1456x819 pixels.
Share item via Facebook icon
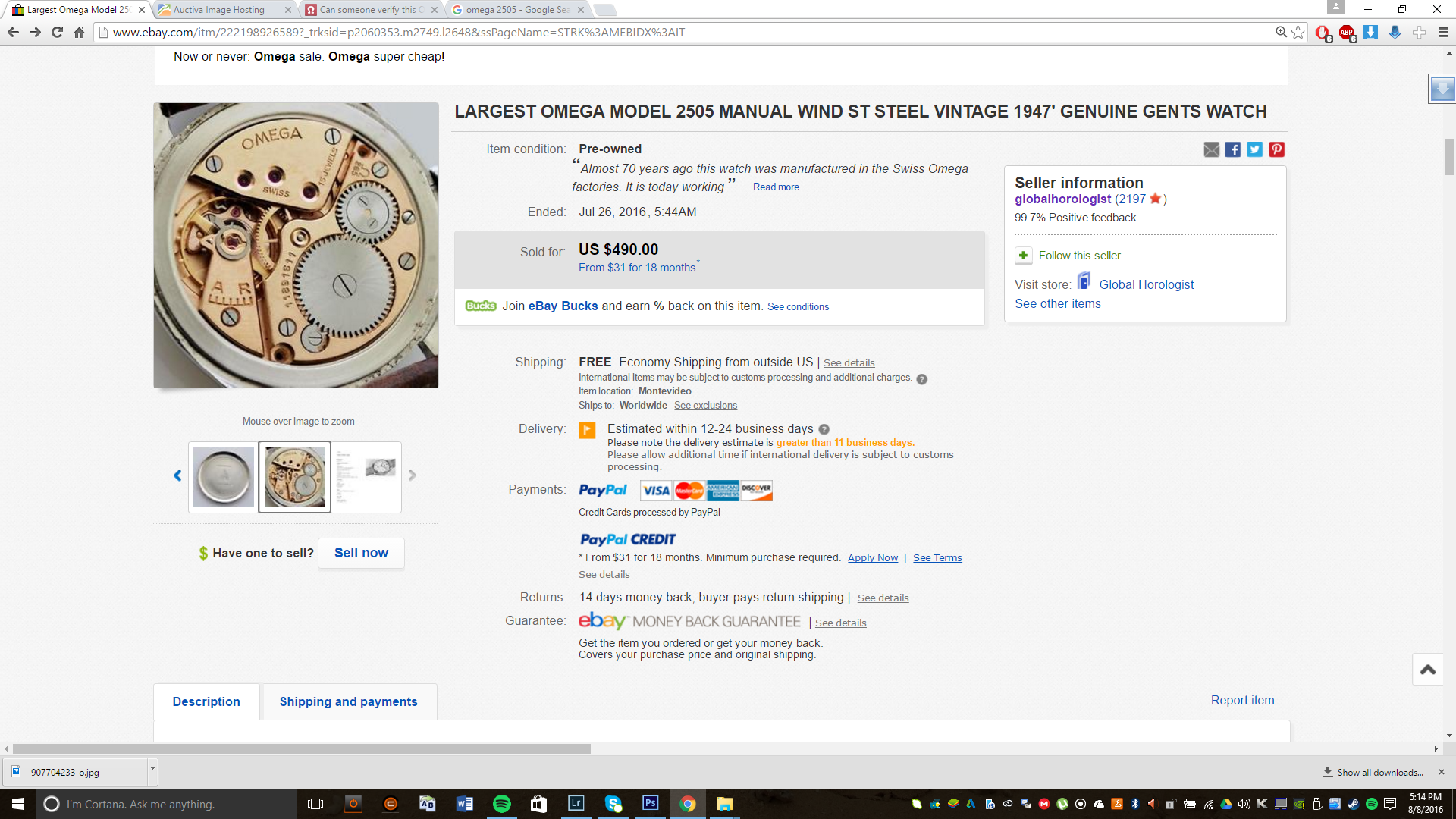(x=1233, y=149)
